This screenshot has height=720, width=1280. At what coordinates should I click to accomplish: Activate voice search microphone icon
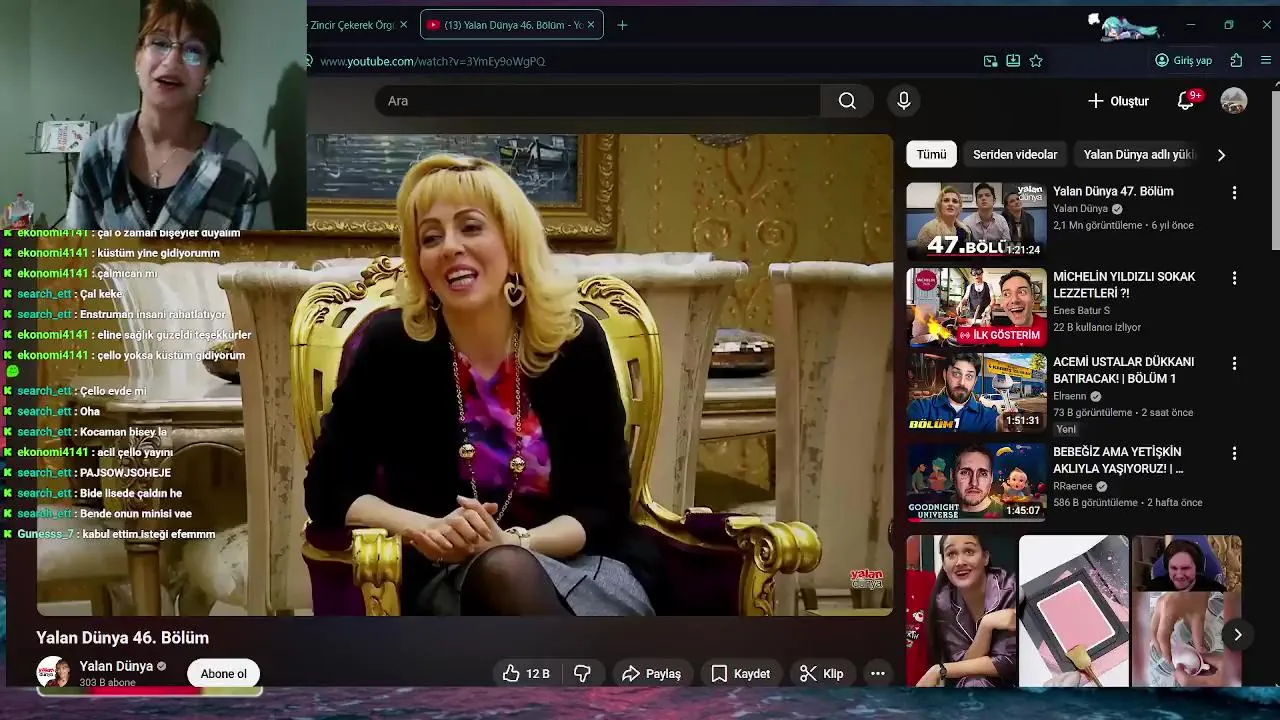click(x=904, y=100)
